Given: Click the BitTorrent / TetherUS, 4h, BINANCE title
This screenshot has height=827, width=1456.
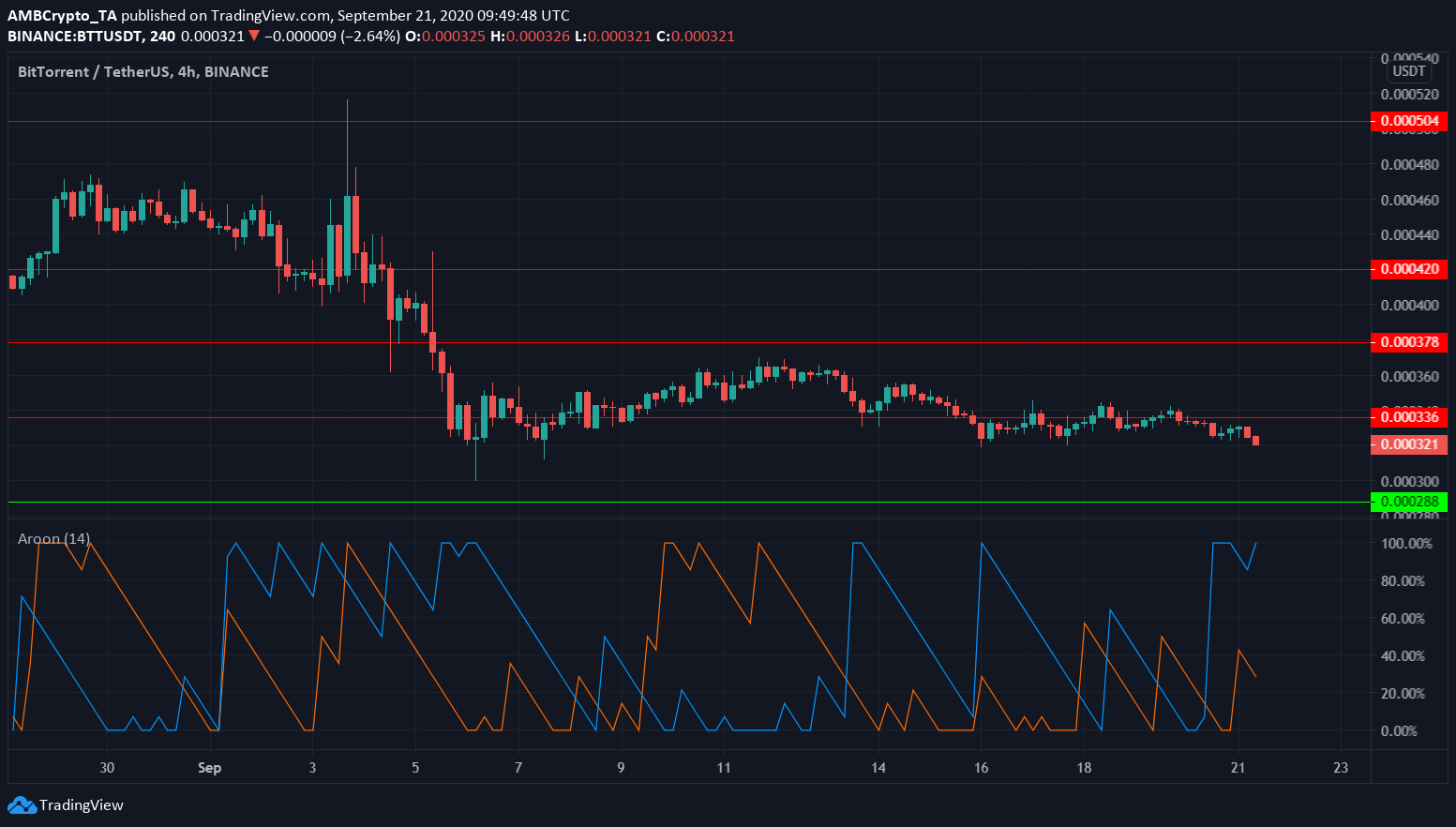Looking at the screenshot, I should (x=143, y=72).
